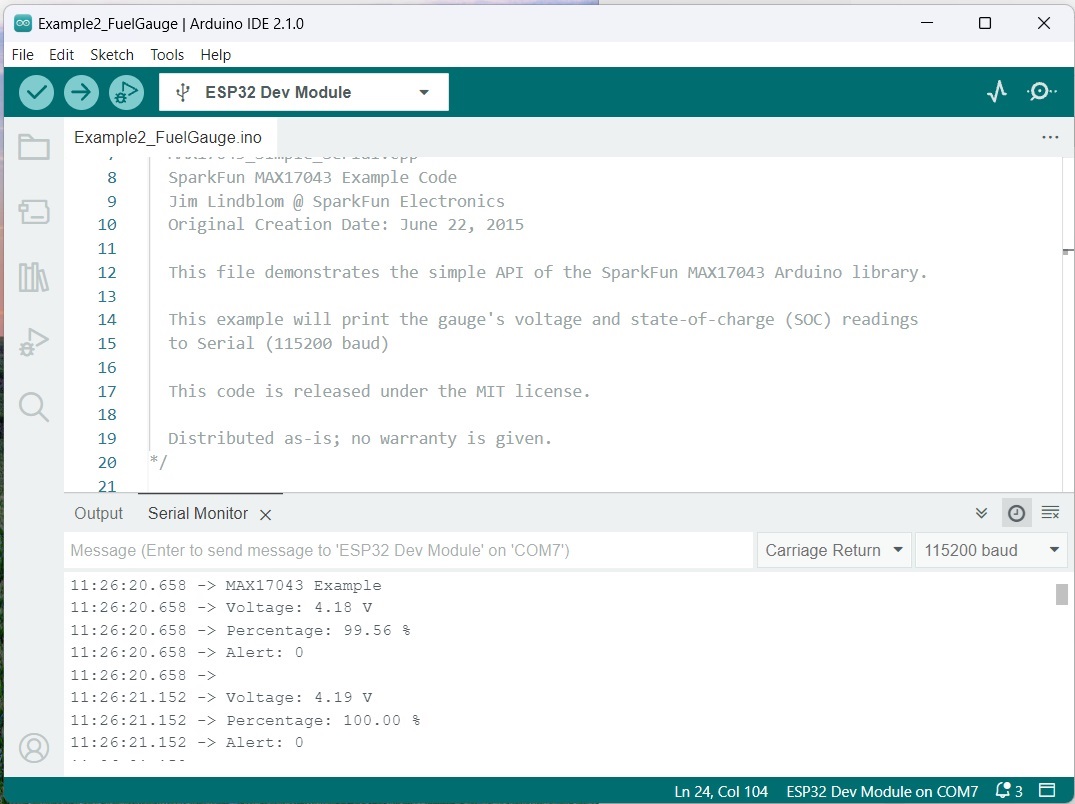This screenshot has height=804, width=1075.
Task: Click the 'Jim Lindblom @ SparkFun Electronics' line
Action: click(336, 202)
